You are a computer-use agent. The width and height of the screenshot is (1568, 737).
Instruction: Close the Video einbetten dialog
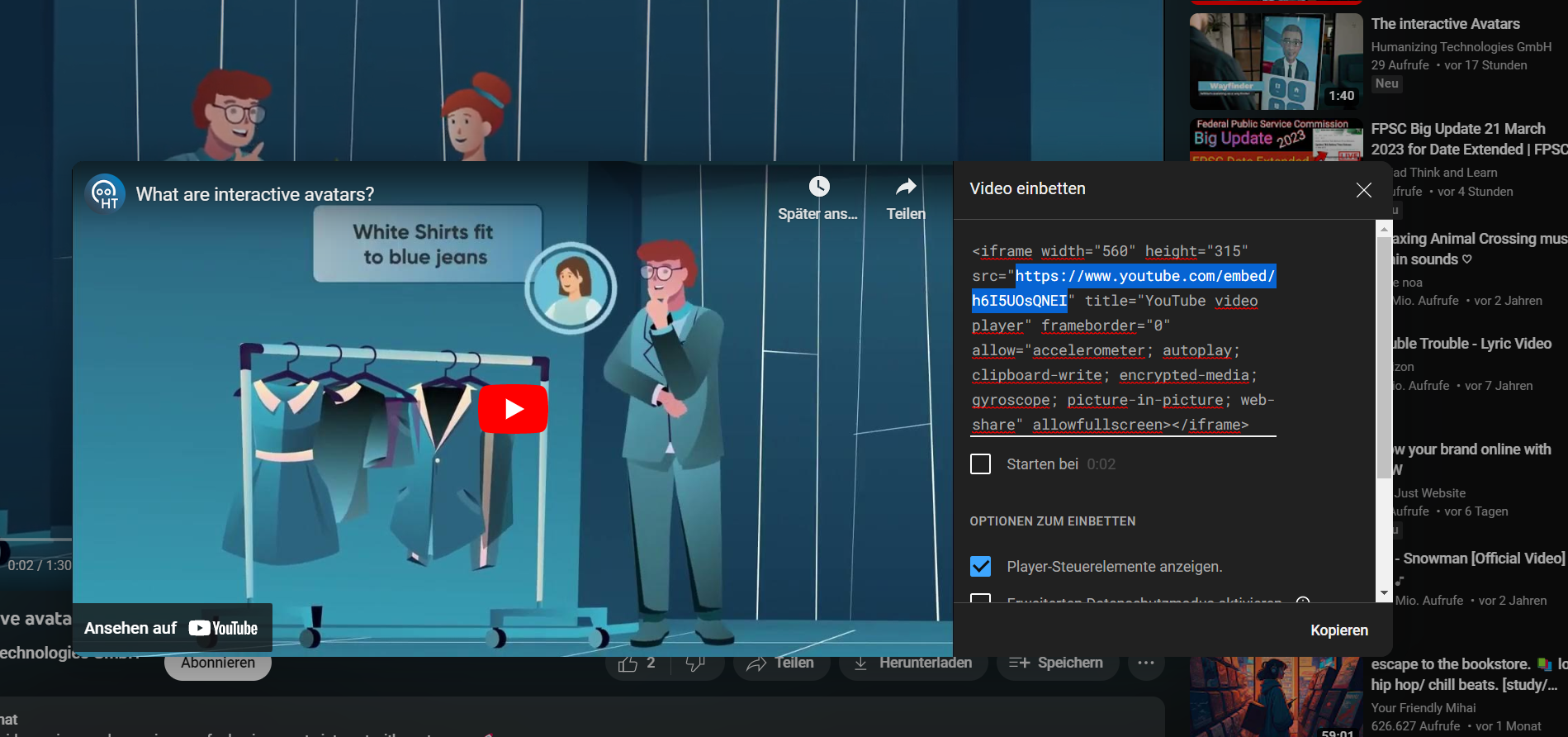(1363, 190)
